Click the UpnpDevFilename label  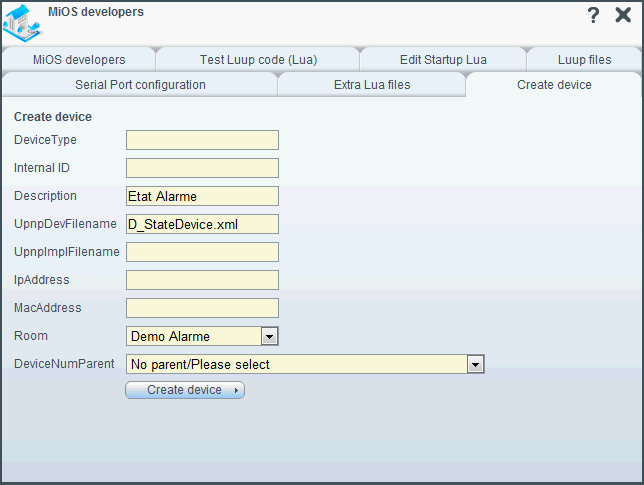(65, 224)
